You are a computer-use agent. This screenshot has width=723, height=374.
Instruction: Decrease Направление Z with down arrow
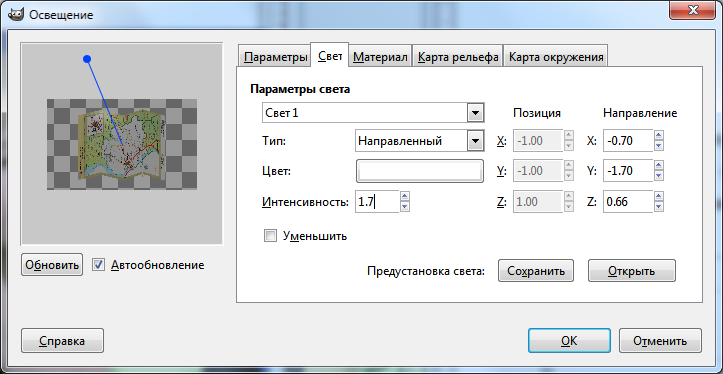659,207
